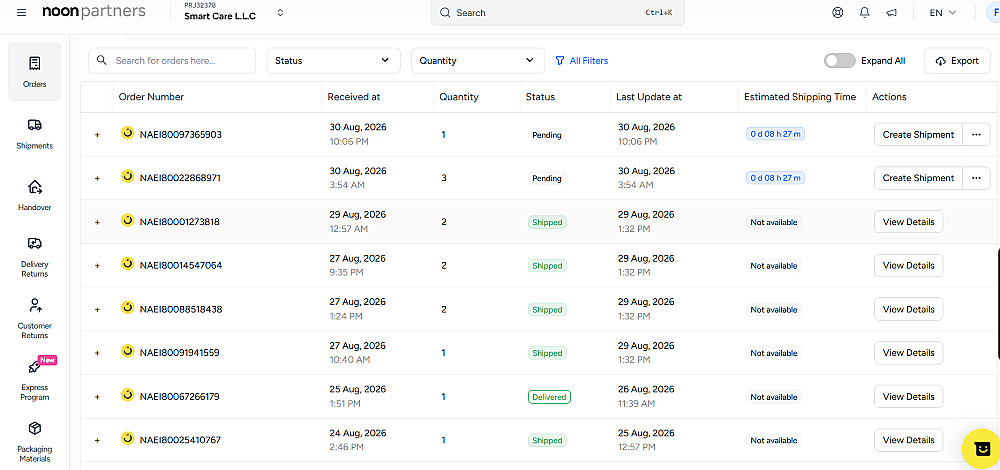
Task: Open the All Filters link
Action: (582, 61)
